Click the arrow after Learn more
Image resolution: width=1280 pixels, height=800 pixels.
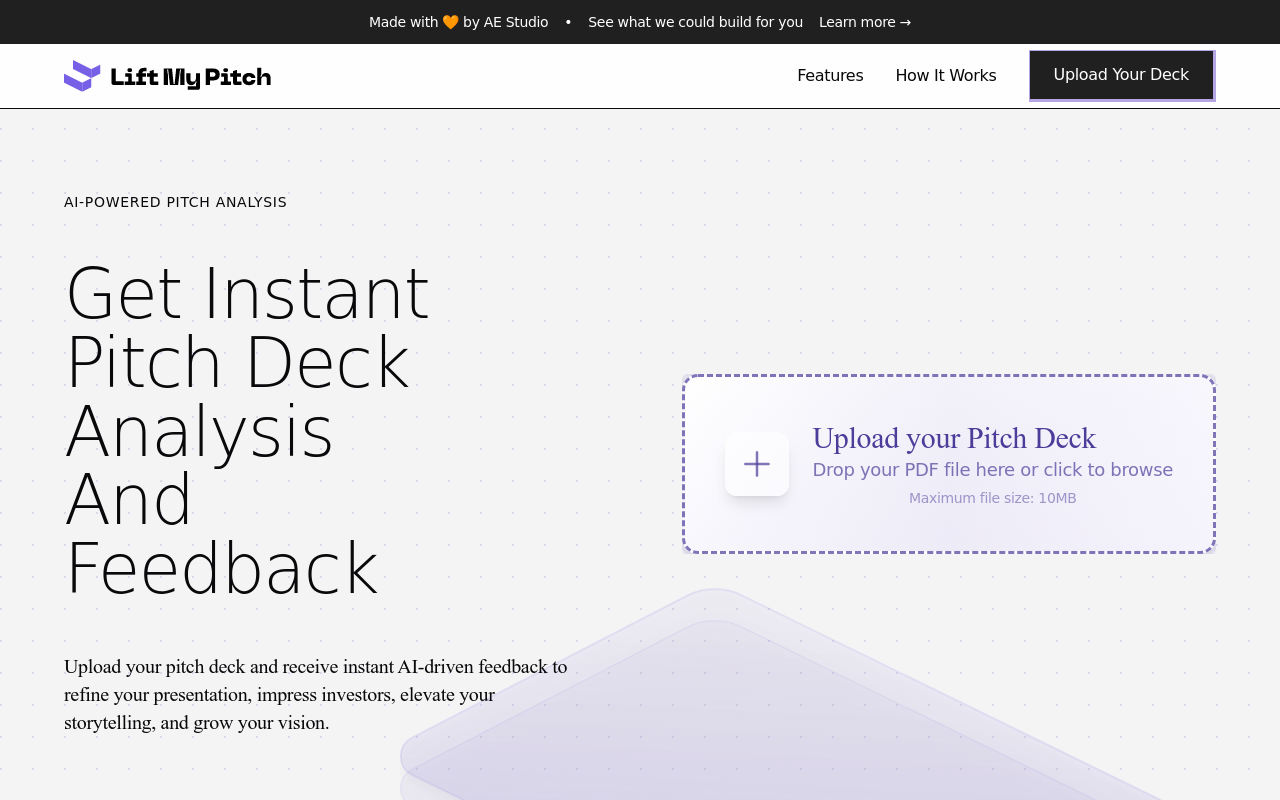pos(905,22)
